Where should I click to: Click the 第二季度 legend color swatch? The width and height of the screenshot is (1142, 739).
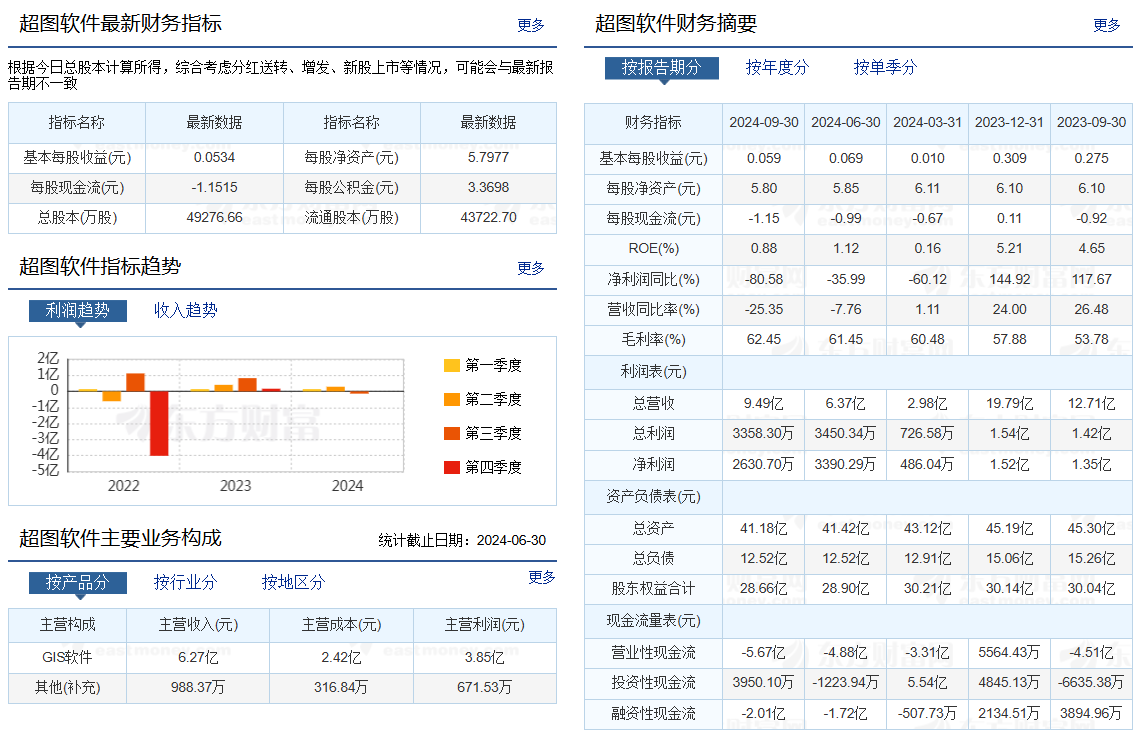(x=452, y=399)
